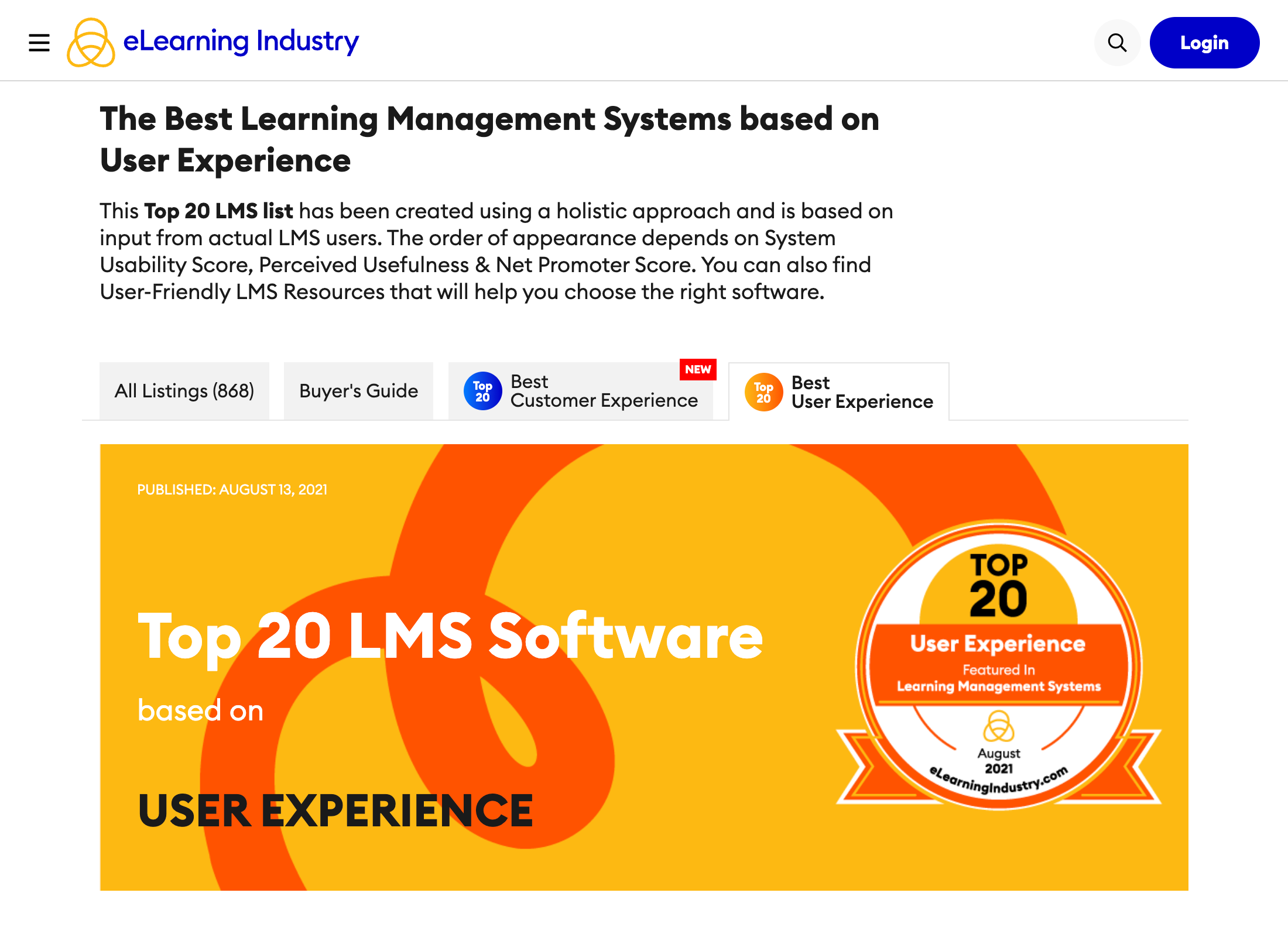
Task: Select Best User Experience tab
Action: 839,392
